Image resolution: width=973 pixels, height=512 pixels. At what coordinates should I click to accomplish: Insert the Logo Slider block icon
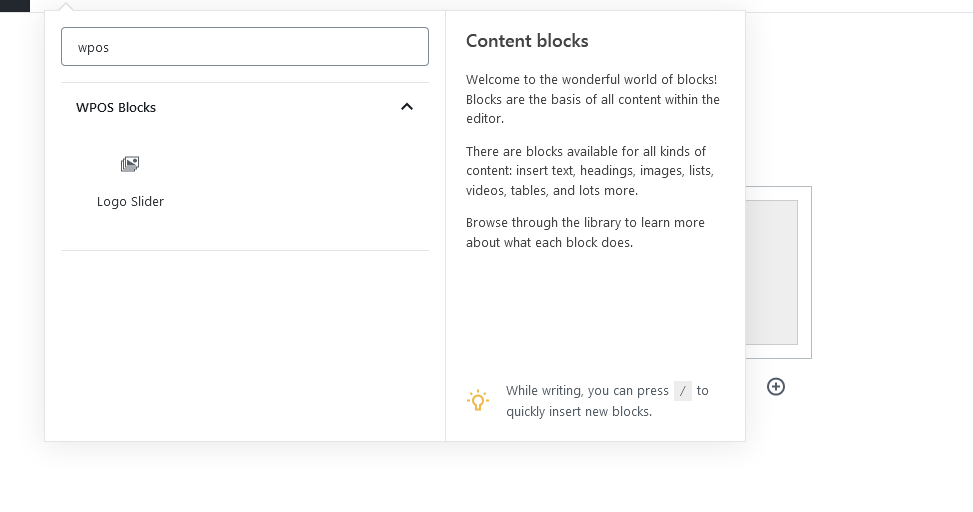click(x=130, y=164)
